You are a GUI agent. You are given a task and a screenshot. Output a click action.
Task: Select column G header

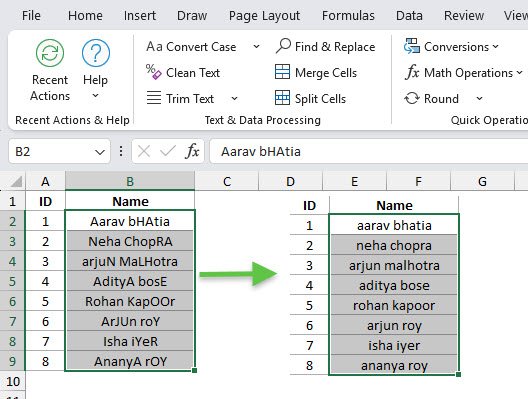482,181
